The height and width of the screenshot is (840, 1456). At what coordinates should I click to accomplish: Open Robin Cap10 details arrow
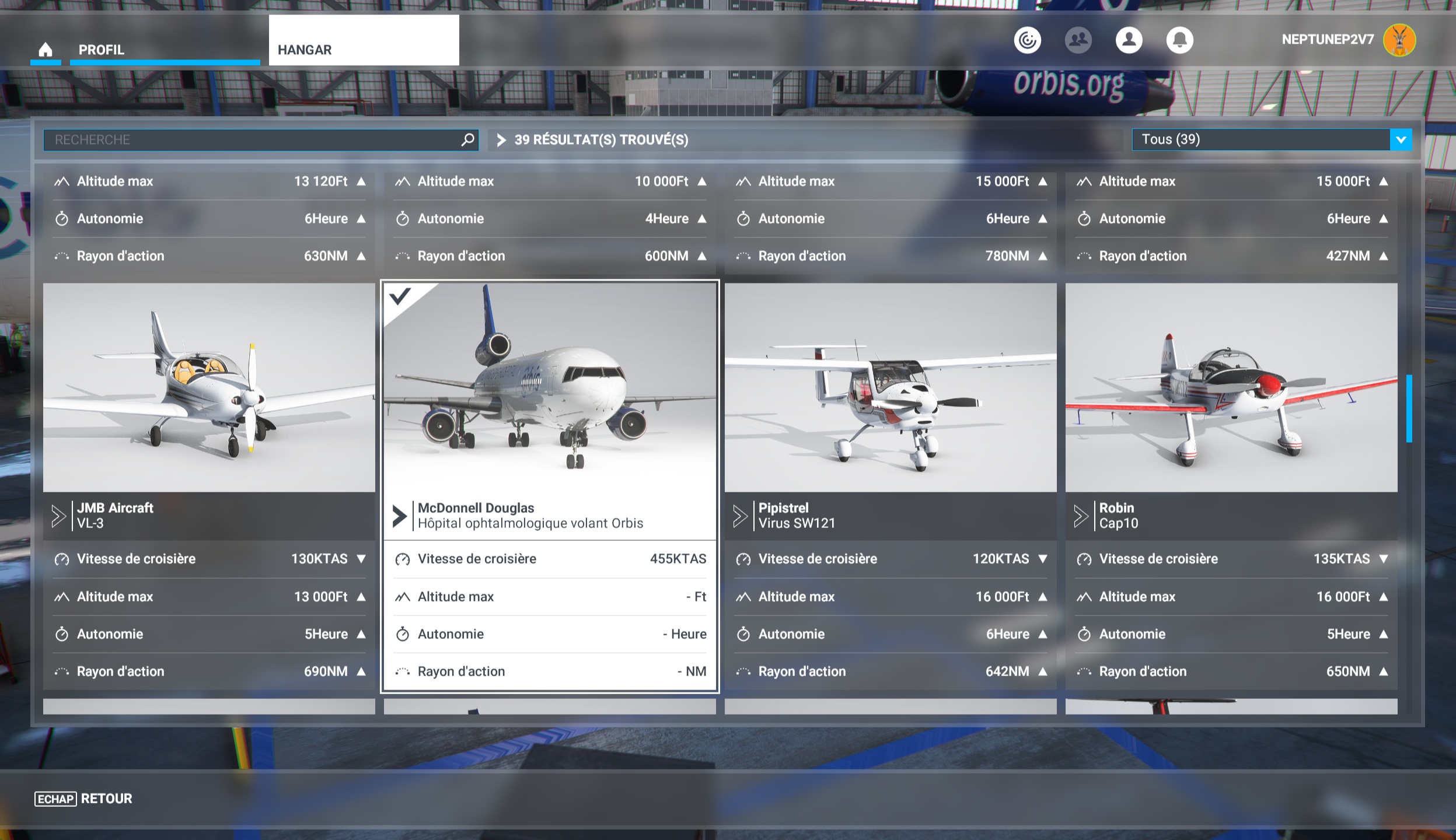pos(1081,516)
